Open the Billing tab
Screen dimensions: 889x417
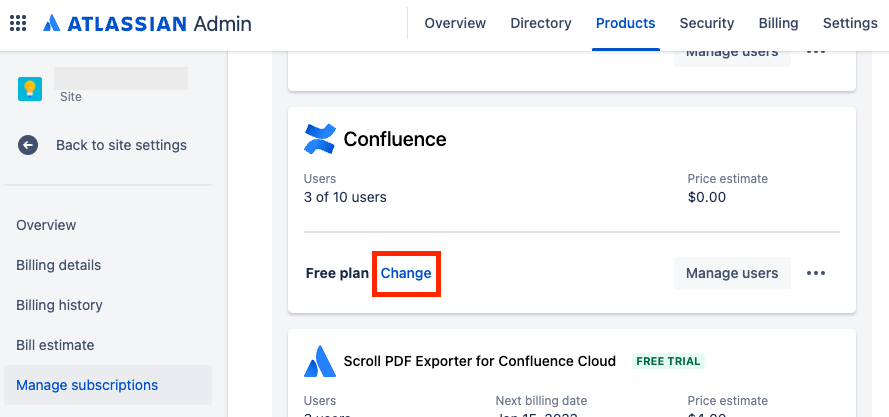pyautogui.click(x=778, y=23)
